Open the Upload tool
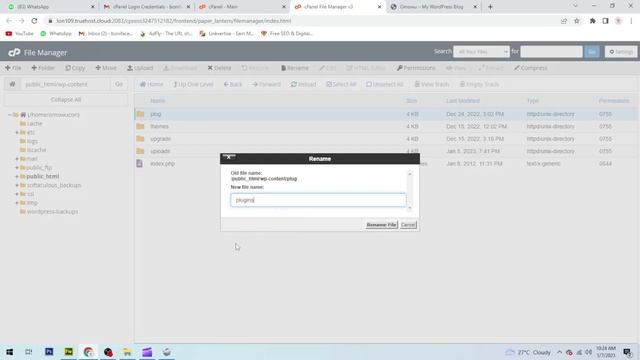Image resolution: width=640 pixels, height=360 pixels. click(140, 68)
